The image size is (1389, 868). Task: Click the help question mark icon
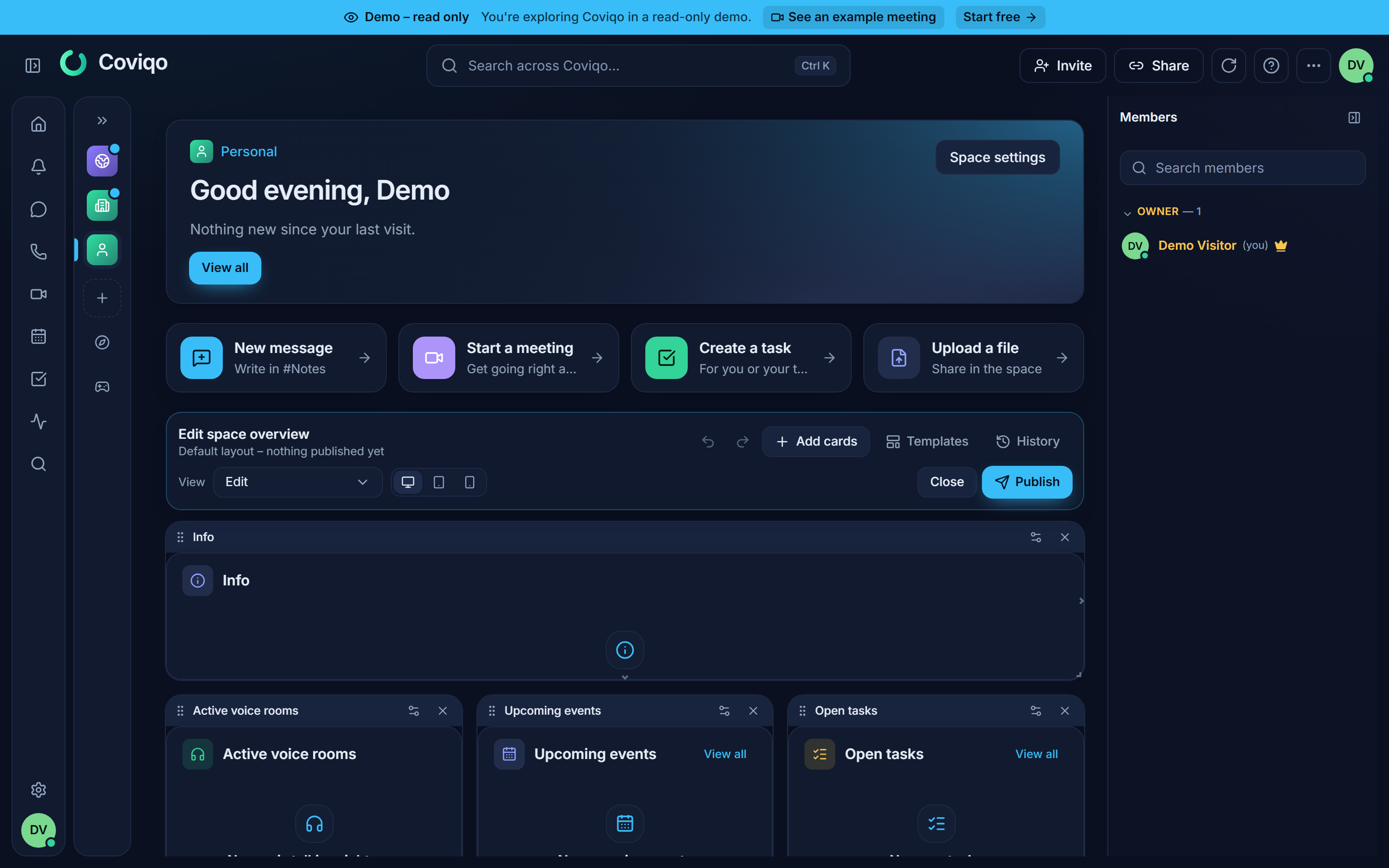pos(1271,66)
